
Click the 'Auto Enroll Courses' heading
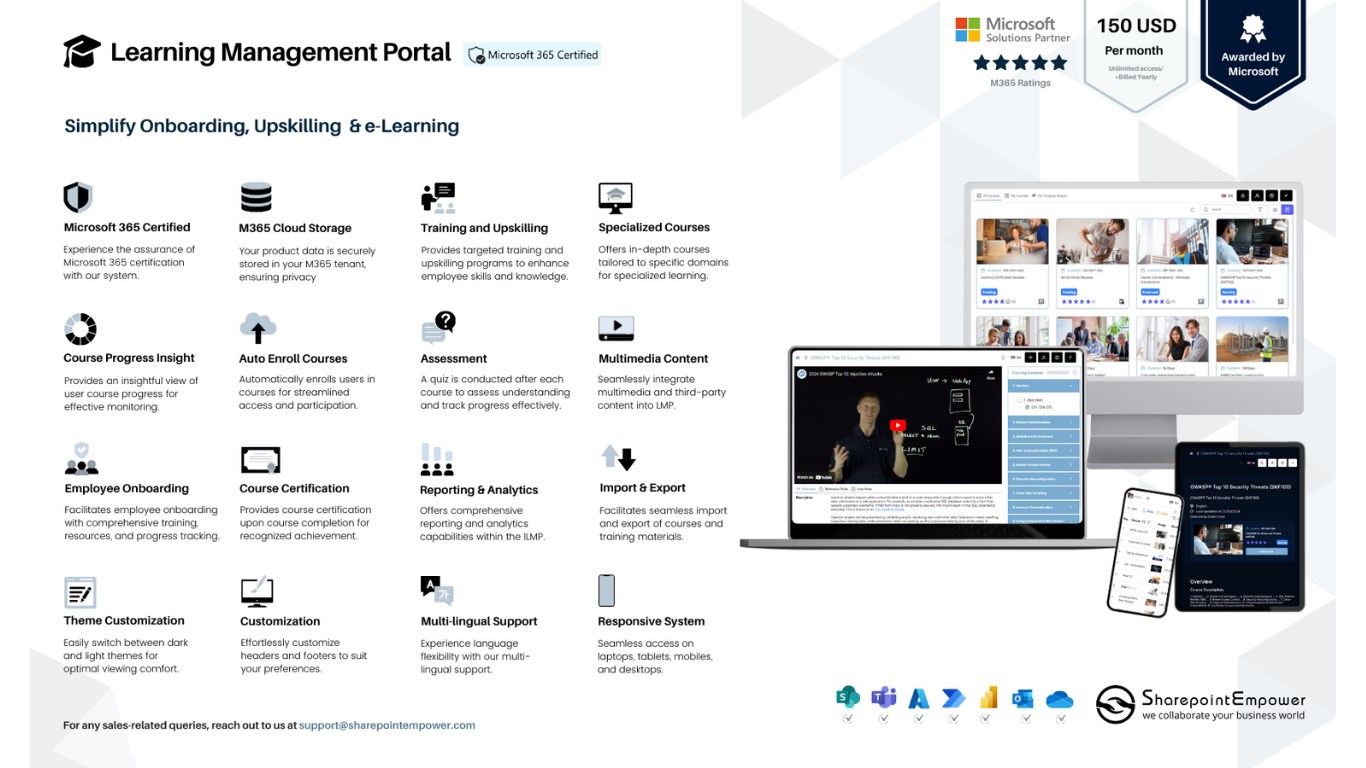(293, 359)
